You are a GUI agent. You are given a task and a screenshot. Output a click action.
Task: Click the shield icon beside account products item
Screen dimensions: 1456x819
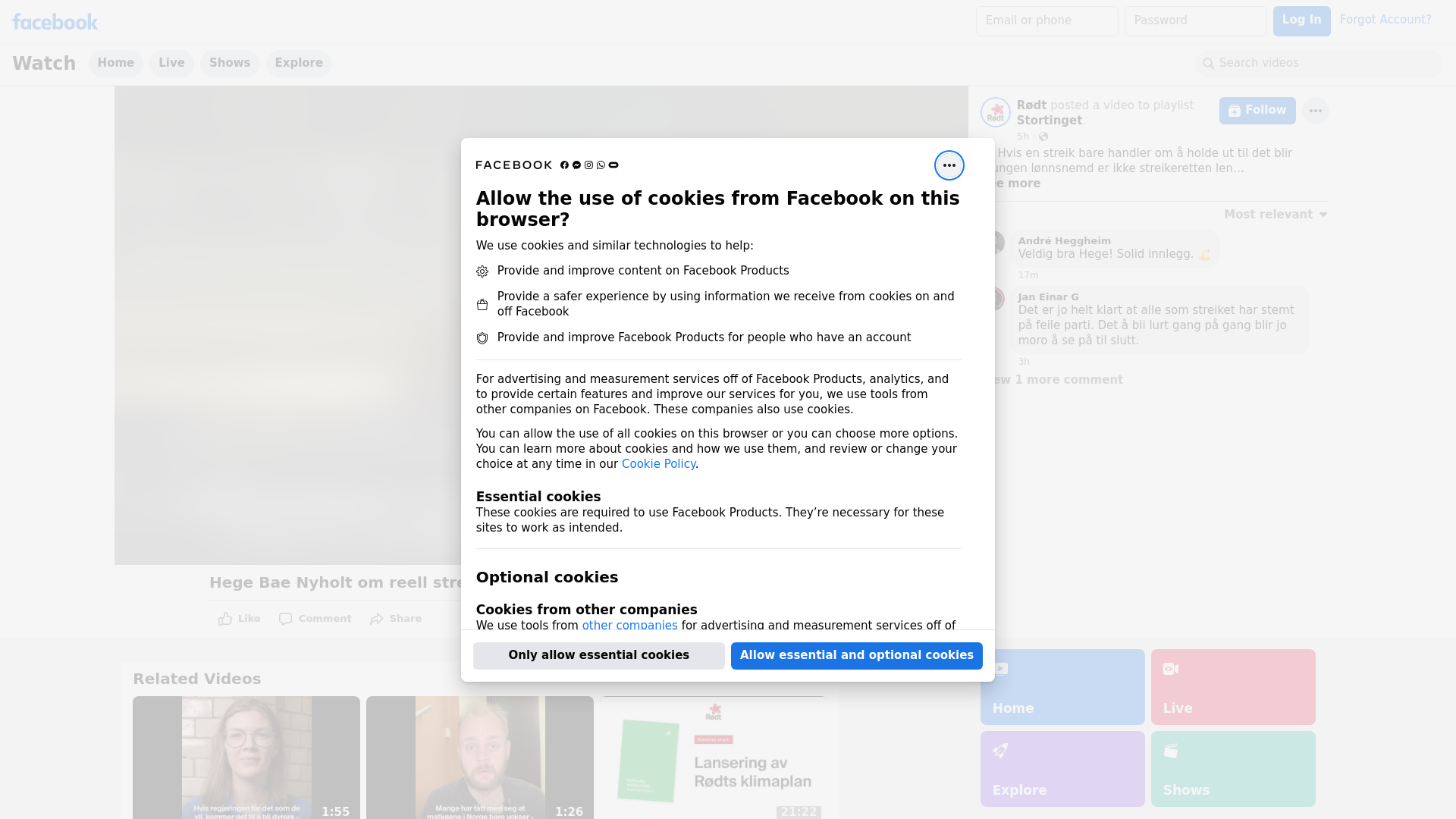(482, 338)
